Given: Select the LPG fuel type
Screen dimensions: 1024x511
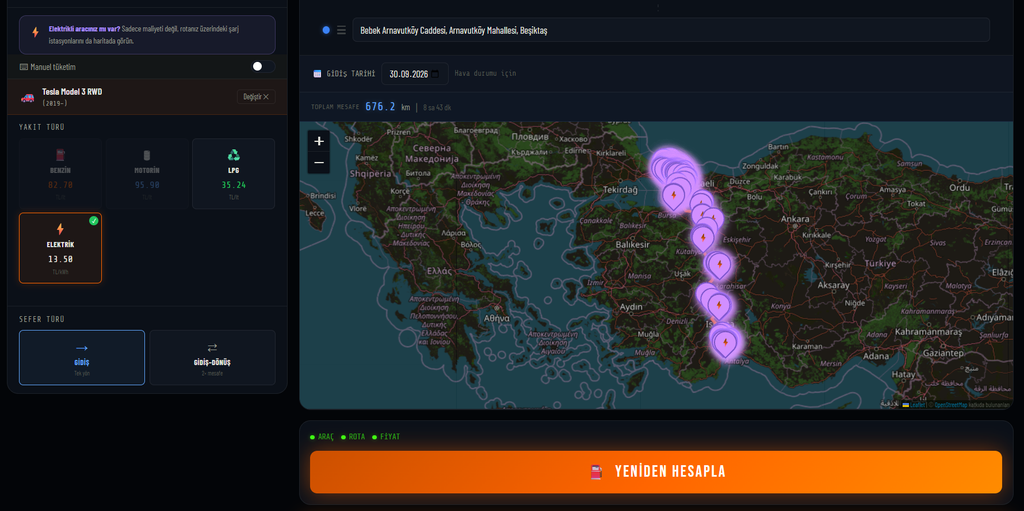Looking at the screenshot, I should 234,173.
